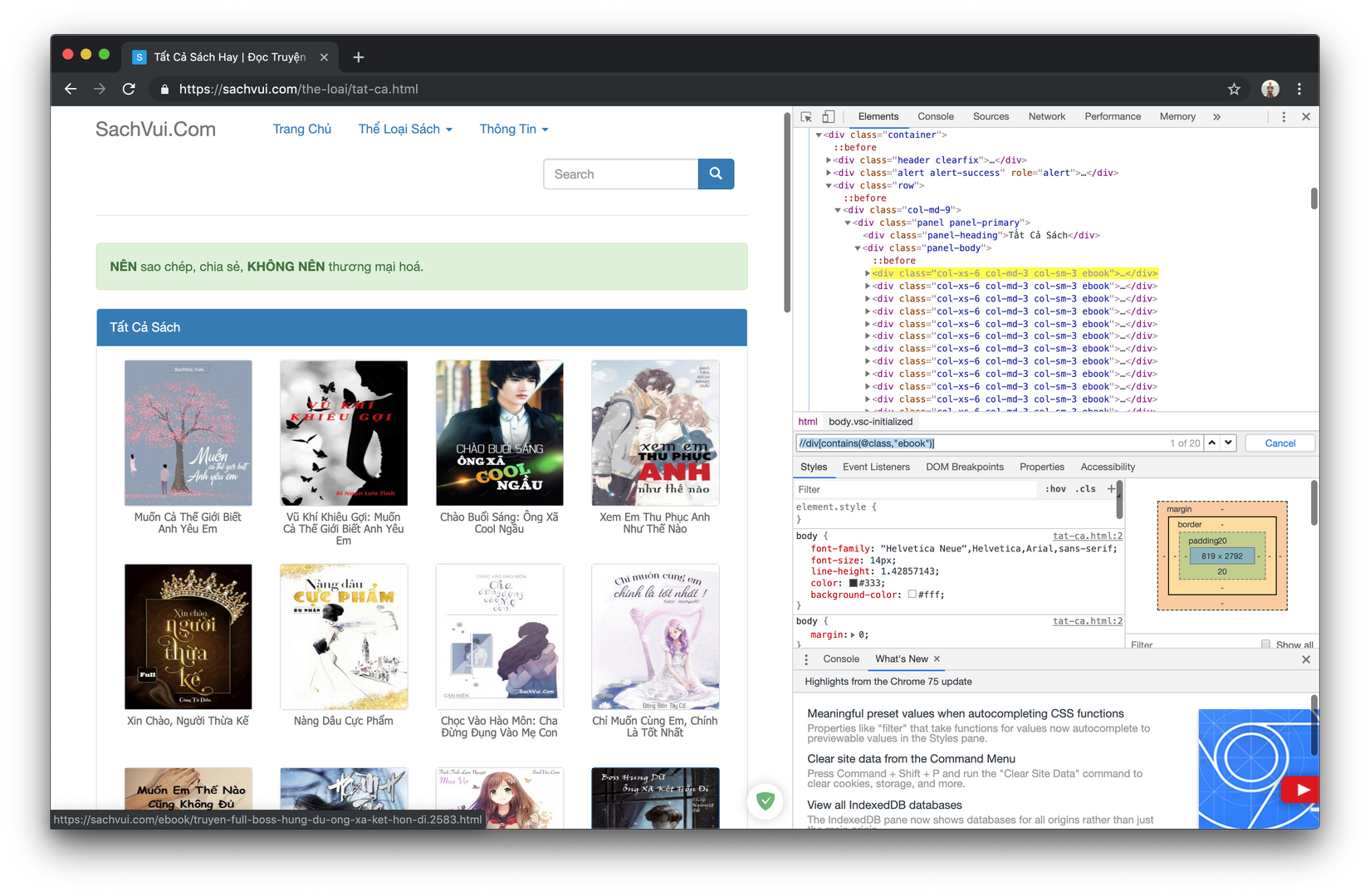Close the What's New drawer tab

pos(937,659)
